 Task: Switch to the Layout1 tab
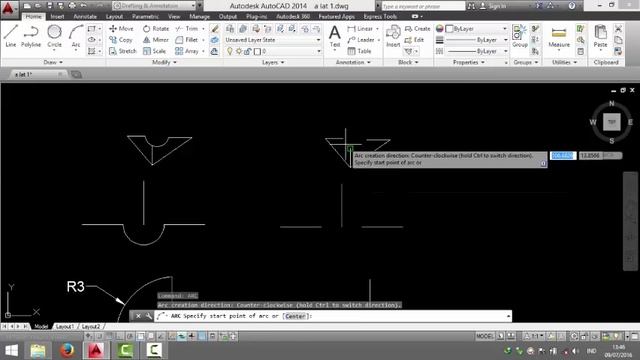pyautogui.click(x=65, y=327)
